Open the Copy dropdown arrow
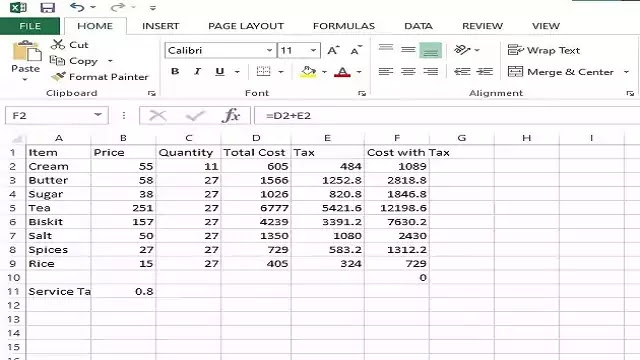Viewport: 640px width, 360px height. click(110, 61)
